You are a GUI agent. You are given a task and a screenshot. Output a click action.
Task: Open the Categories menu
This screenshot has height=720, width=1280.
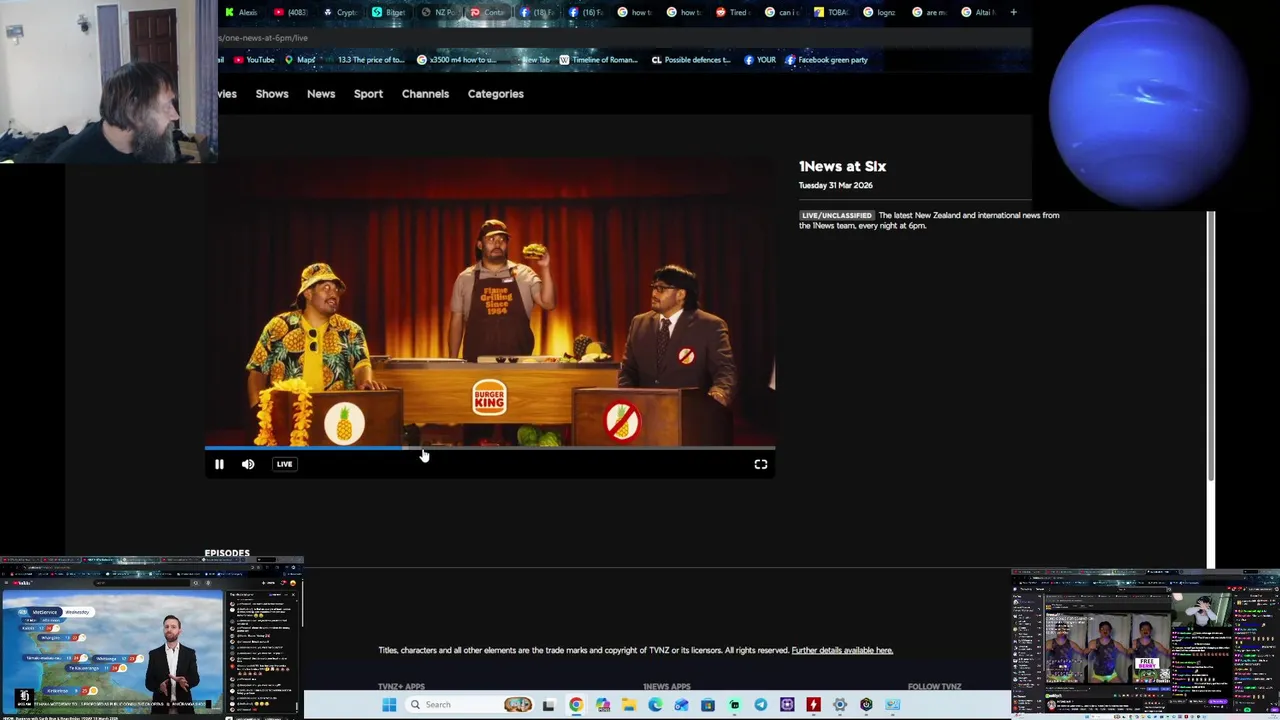(496, 94)
